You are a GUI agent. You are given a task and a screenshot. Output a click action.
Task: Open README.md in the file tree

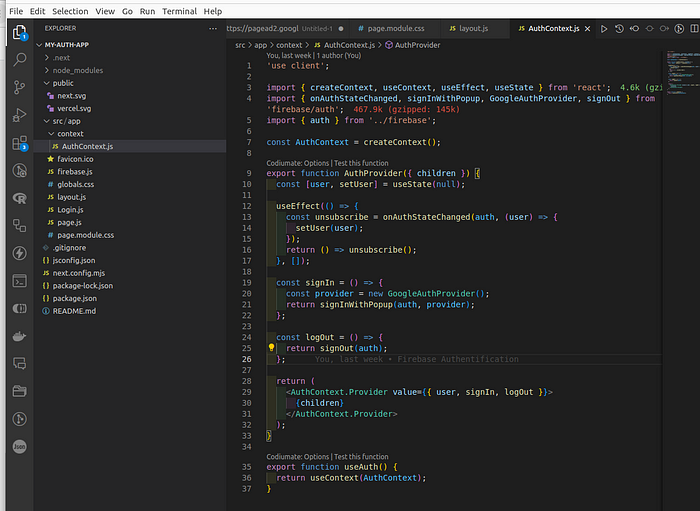pos(130,311)
